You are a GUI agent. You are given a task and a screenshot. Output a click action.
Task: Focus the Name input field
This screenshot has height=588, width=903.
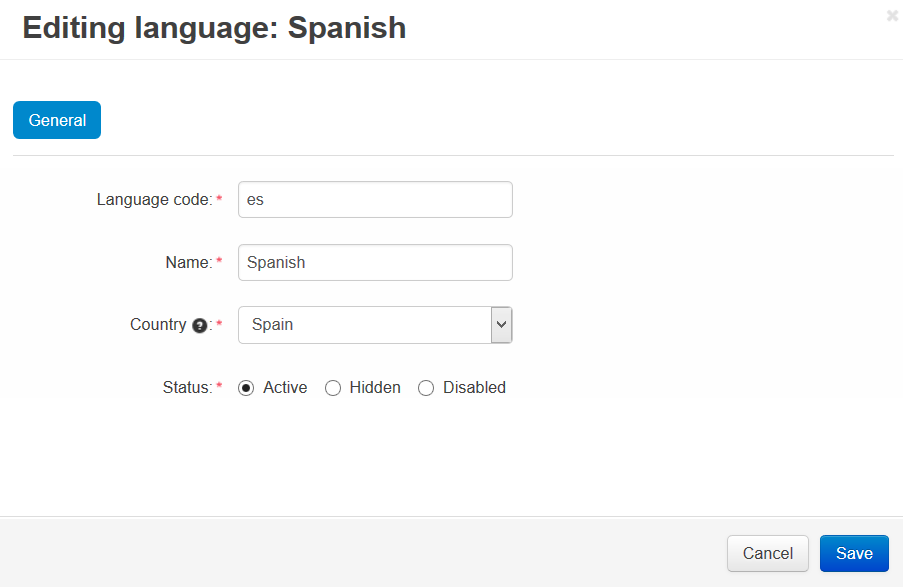click(375, 263)
